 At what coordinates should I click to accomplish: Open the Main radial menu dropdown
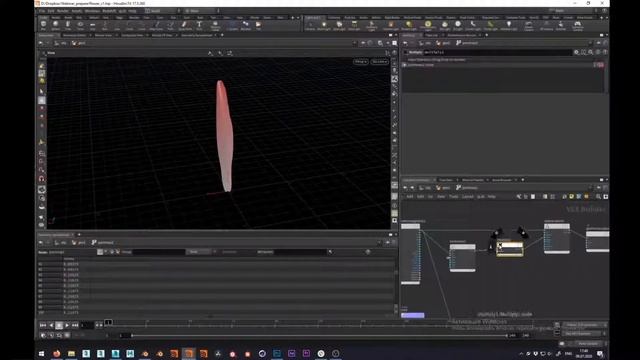202,11
